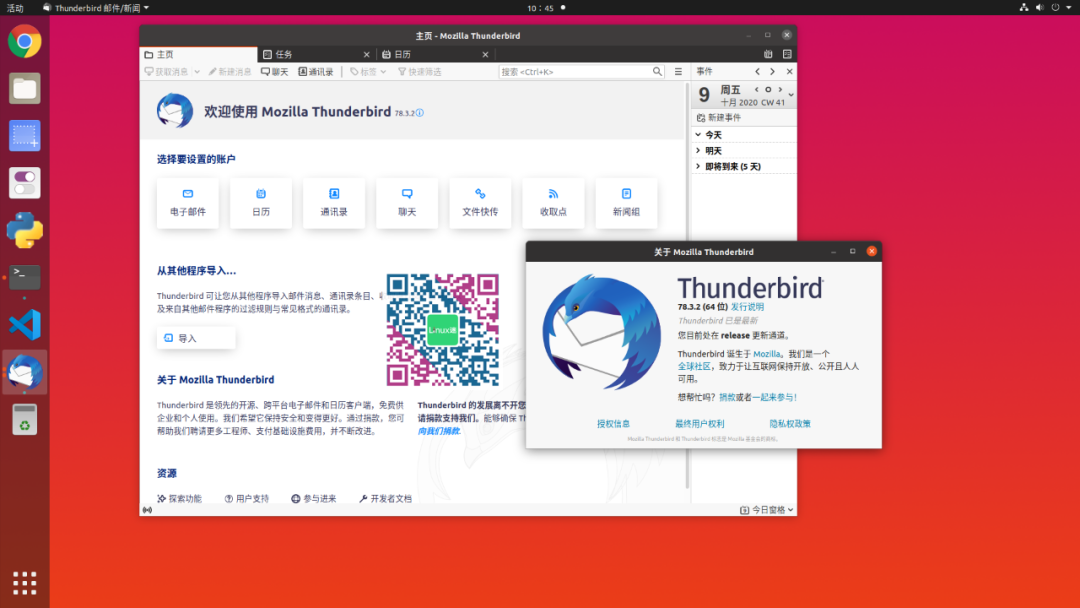This screenshot has width=1080, height=608.
Task: Select the Newsgroups (新闻组) account card
Action: click(x=626, y=203)
